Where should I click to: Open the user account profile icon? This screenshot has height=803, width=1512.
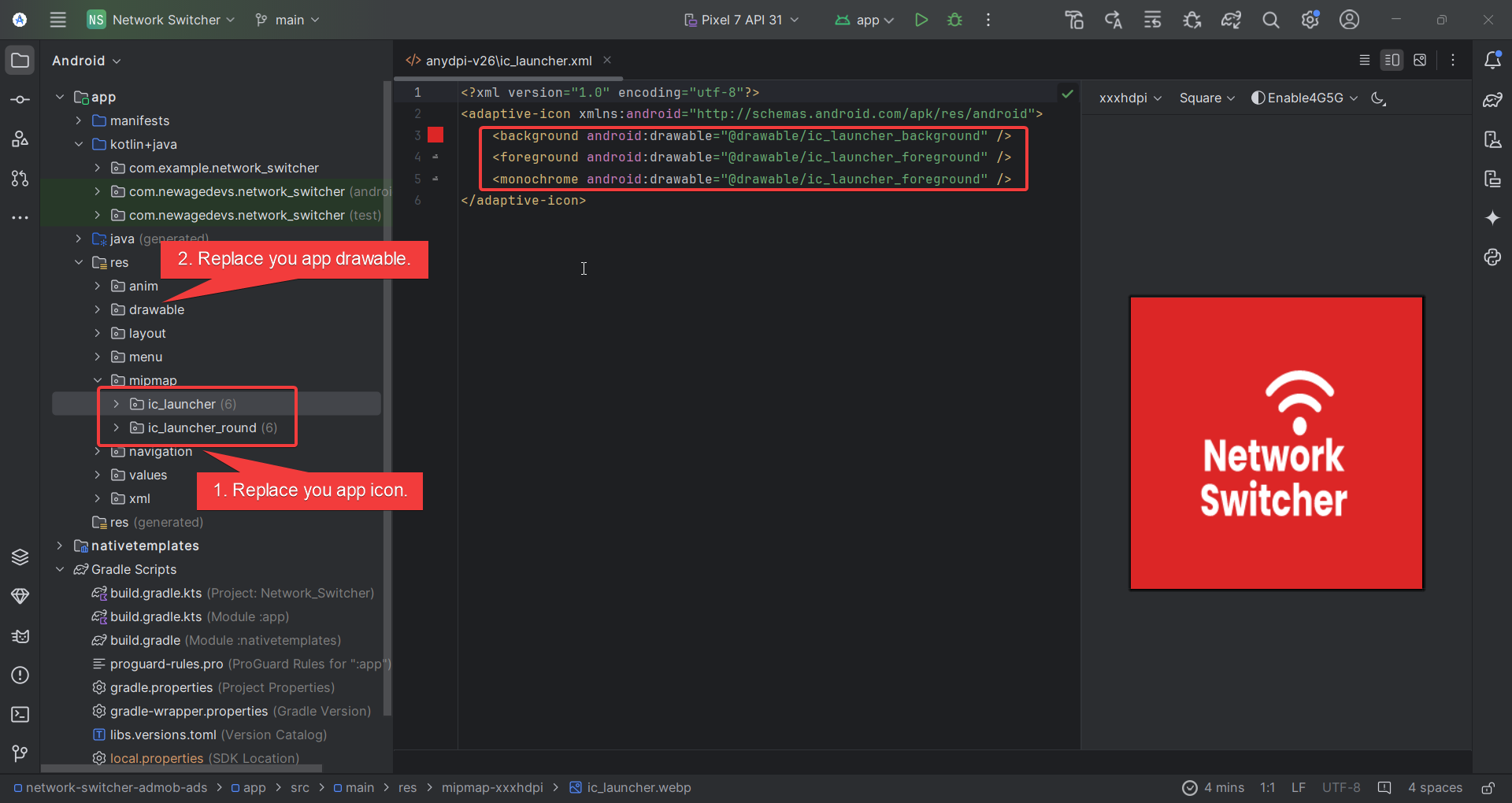pos(1350,20)
